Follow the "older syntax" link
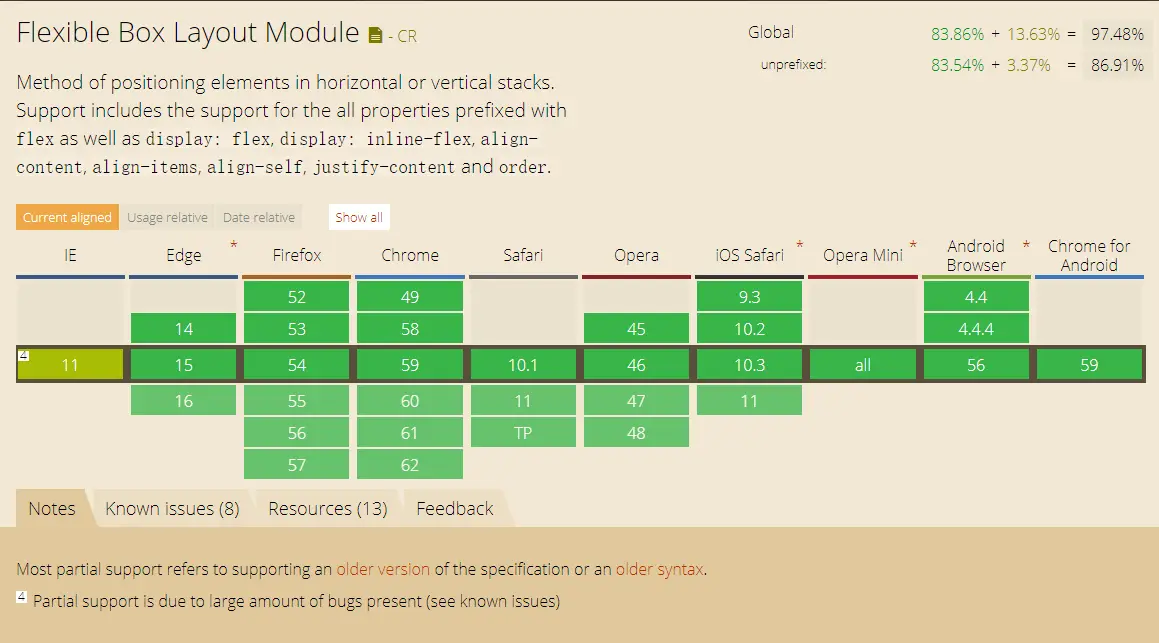The height and width of the screenshot is (643, 1159). pos(660,569)
